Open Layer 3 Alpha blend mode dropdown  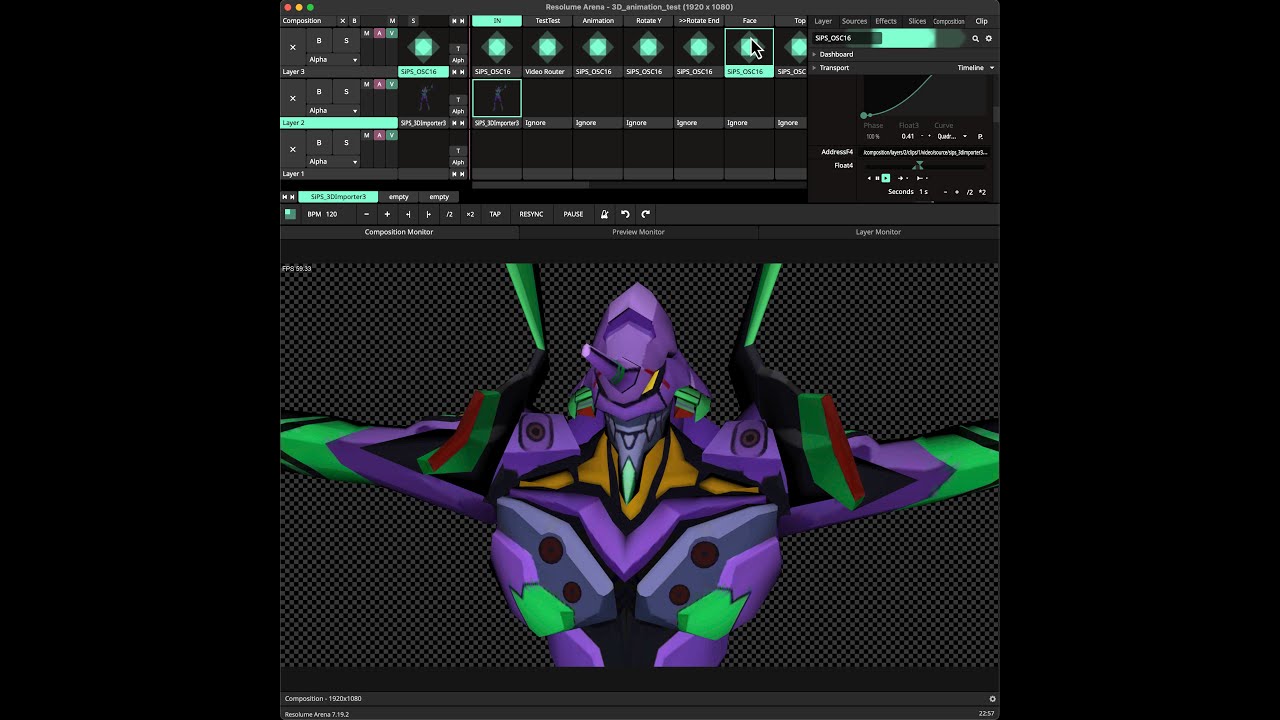click(x=333, y=60)
